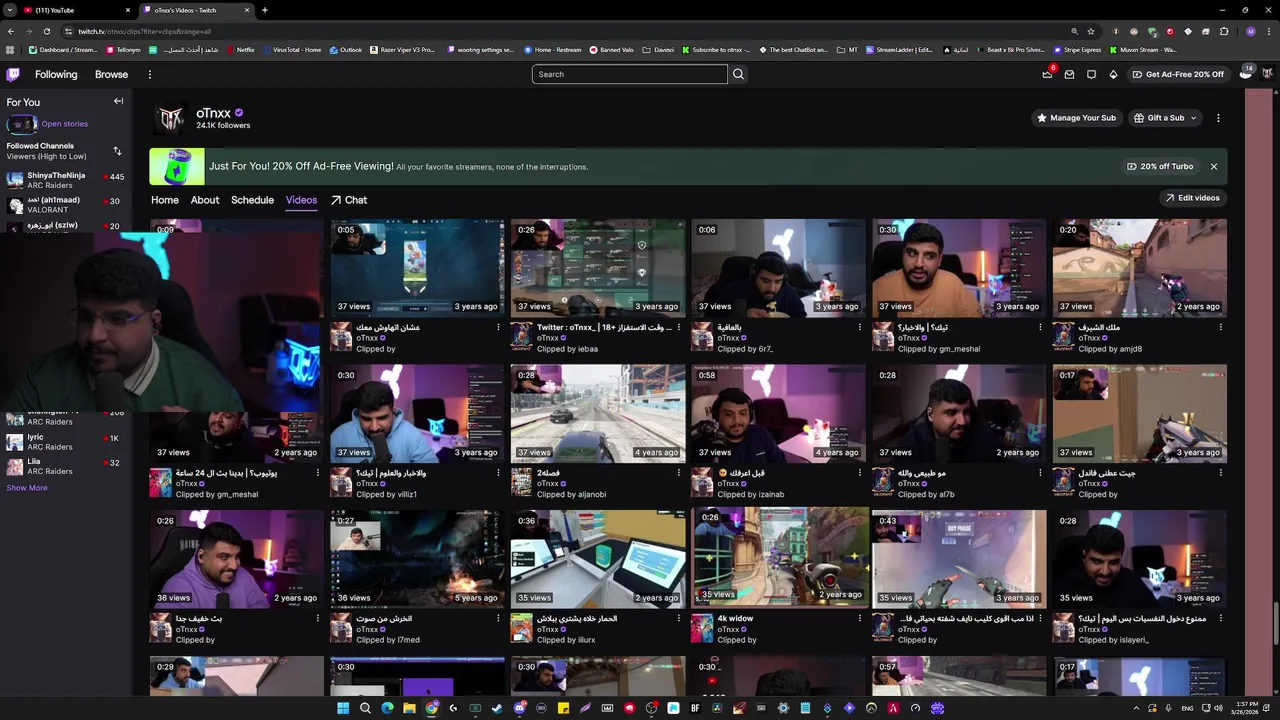Viewport: 1280px width, 720px height.
Task: Bookmark this page with the star icon
Action: pos(1091,31)
